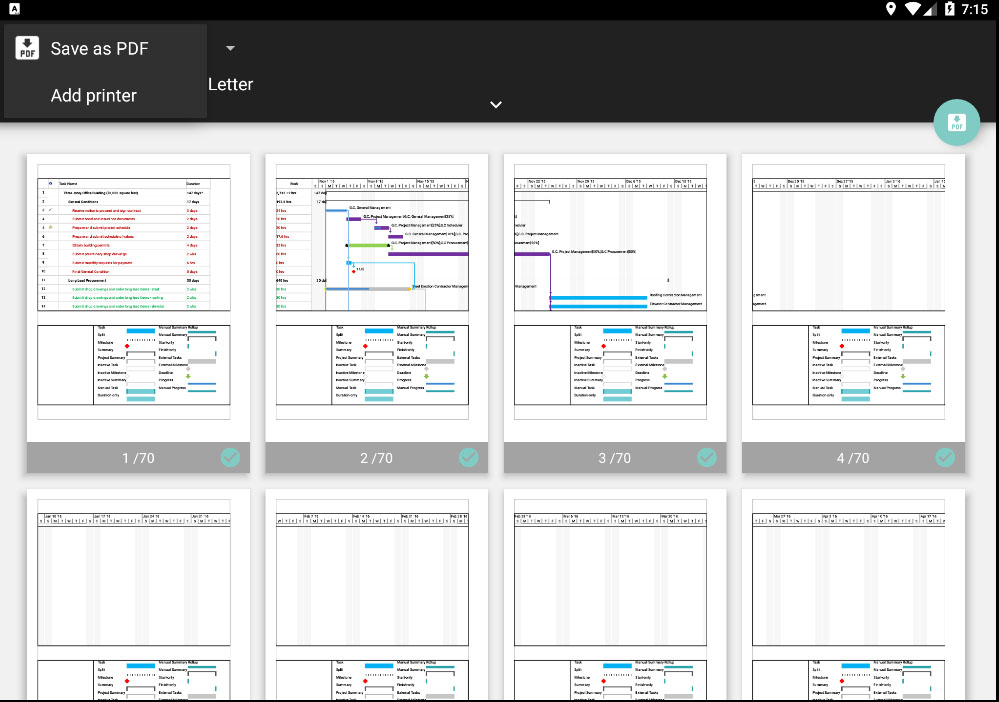
Task: Select Add printer from the list
Action: pyautogui.click(x=105, y=95)
